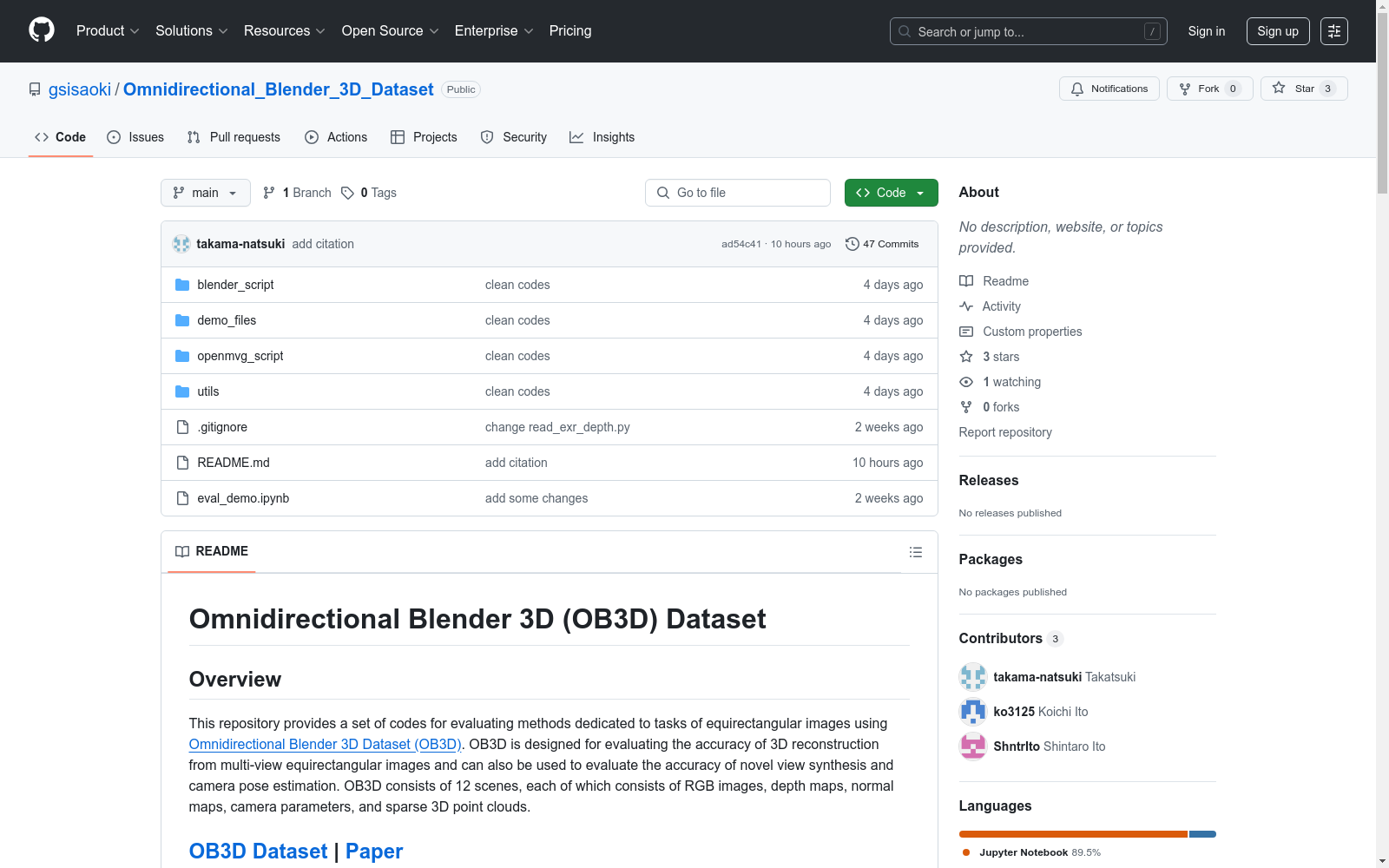Click the Notifications bell button
1389x868 pixels.
point(1109,89)
